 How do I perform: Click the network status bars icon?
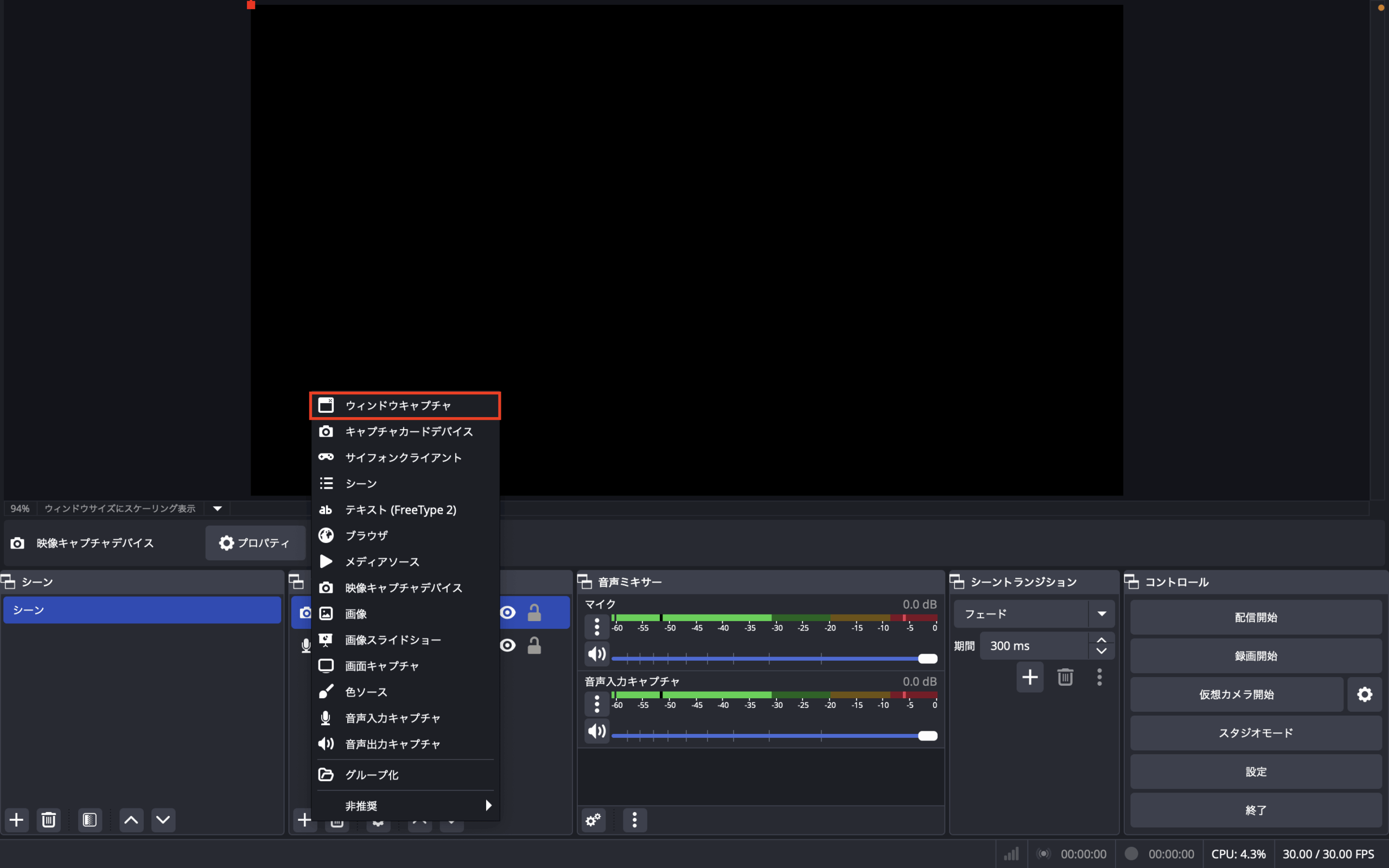point(1011,854)
